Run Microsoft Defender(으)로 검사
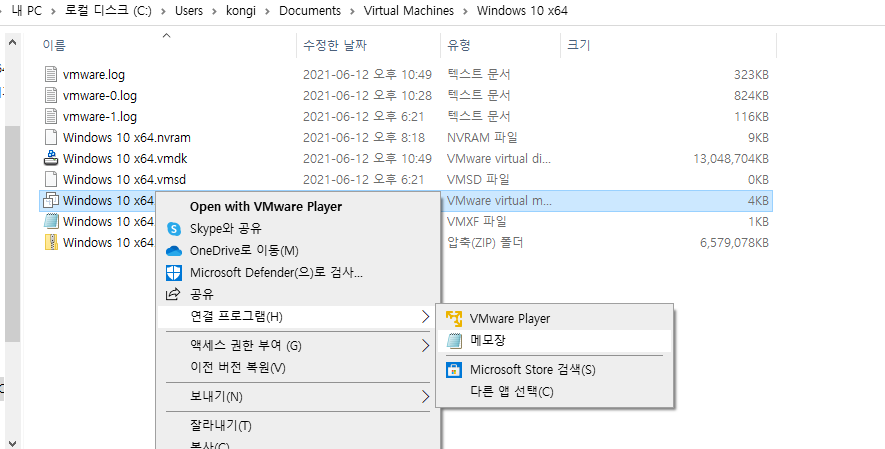 click(298, 273)
